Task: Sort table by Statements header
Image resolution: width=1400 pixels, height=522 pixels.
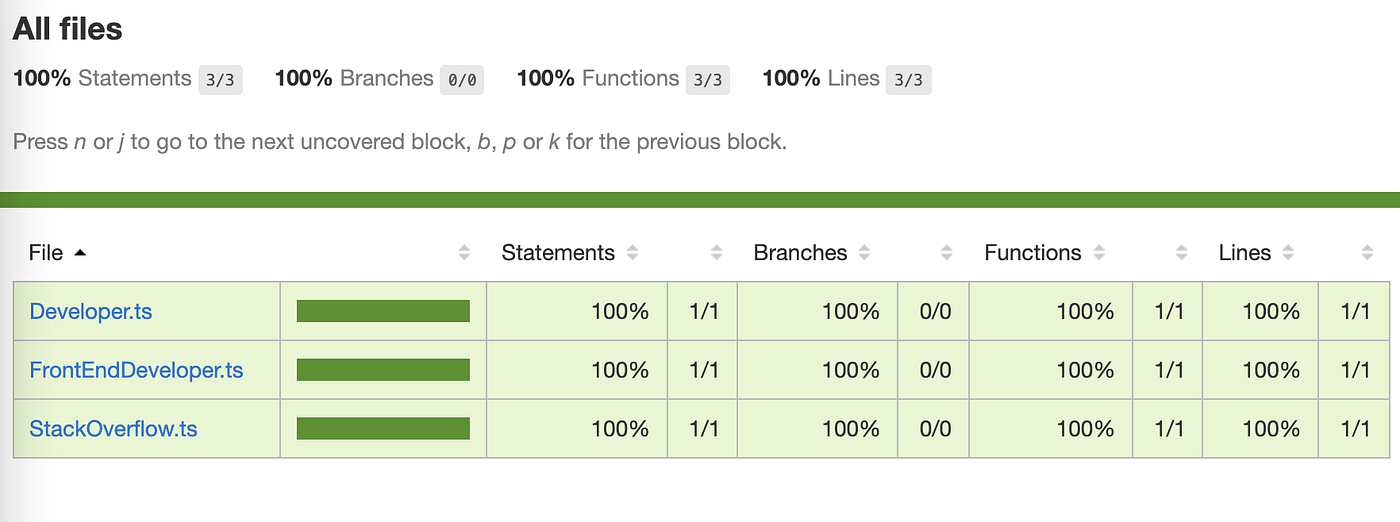Action: click(558, 253)
